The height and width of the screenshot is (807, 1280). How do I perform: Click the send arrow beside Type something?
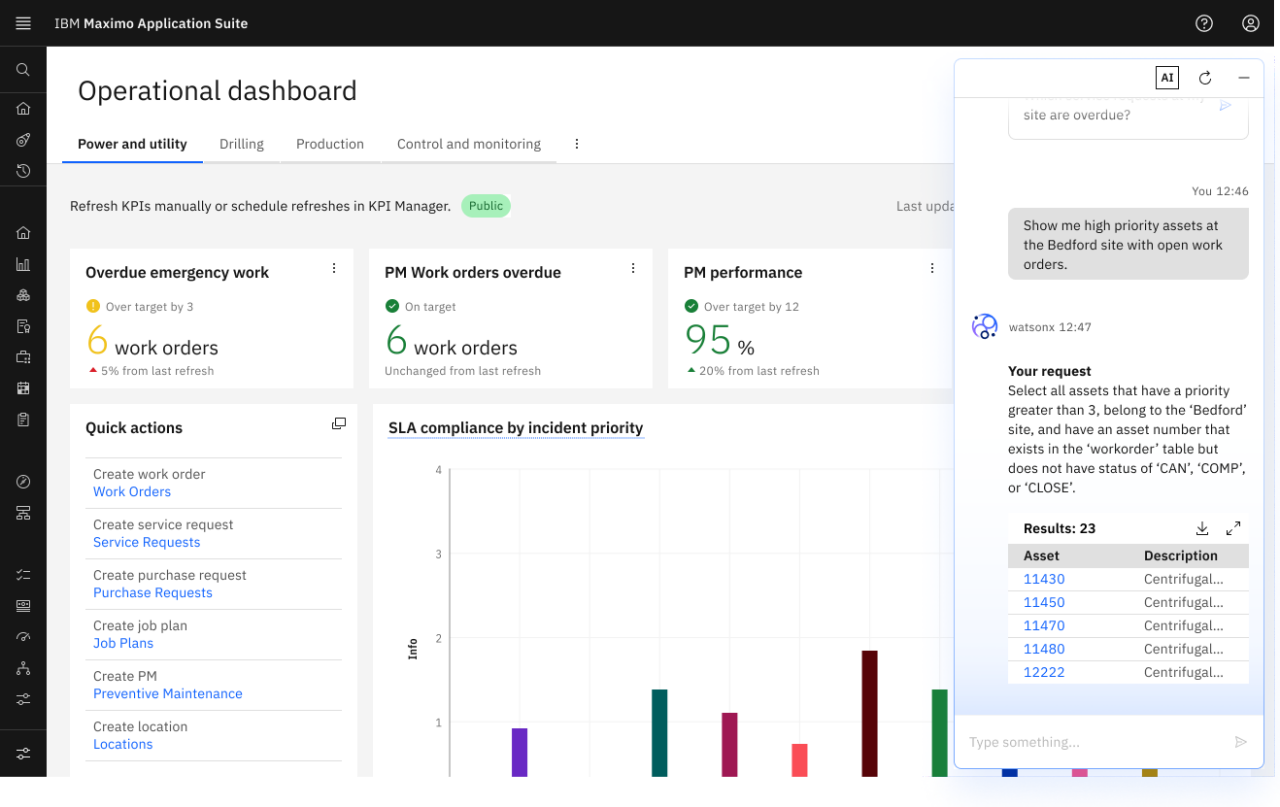1241,742
